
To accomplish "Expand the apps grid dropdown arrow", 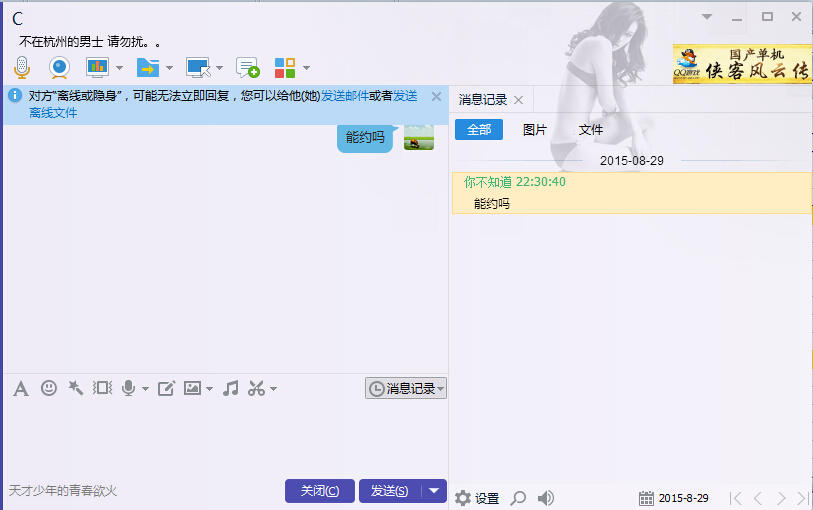I will pyautogui.click(x=306, y=68).
